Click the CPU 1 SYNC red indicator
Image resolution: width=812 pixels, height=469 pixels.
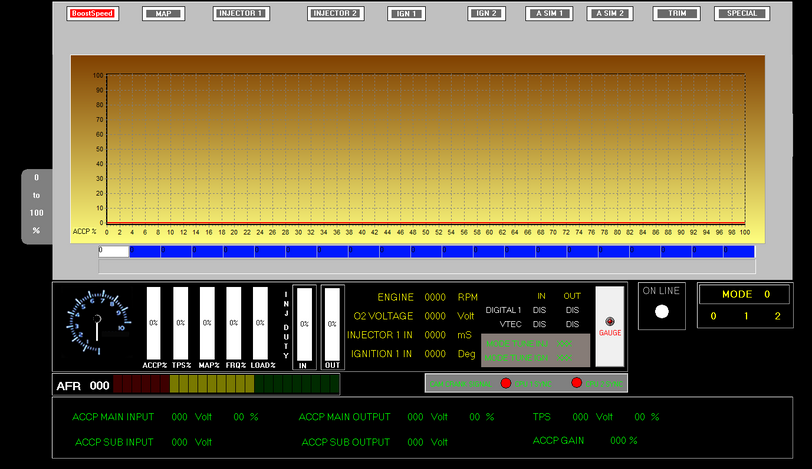[506, 383]
